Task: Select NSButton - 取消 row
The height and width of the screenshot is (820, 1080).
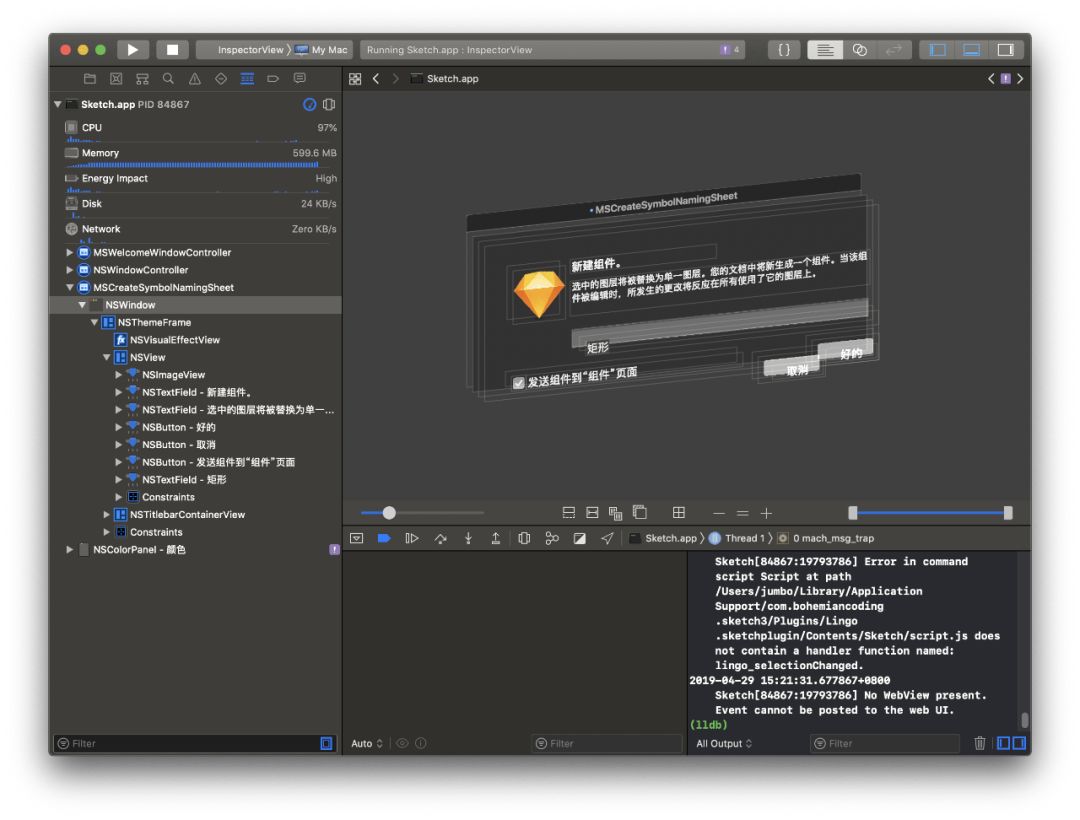Action: (178, 445)
